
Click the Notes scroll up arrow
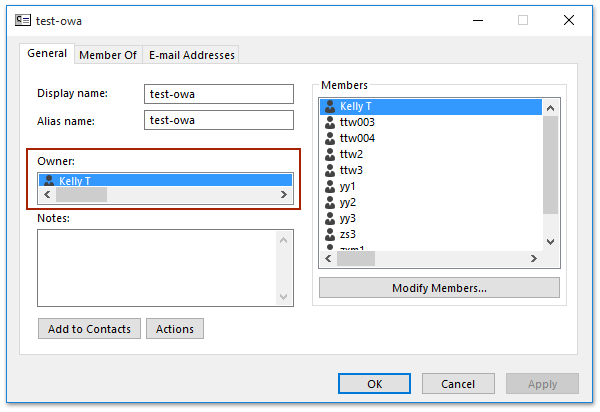tap(284, 240)
